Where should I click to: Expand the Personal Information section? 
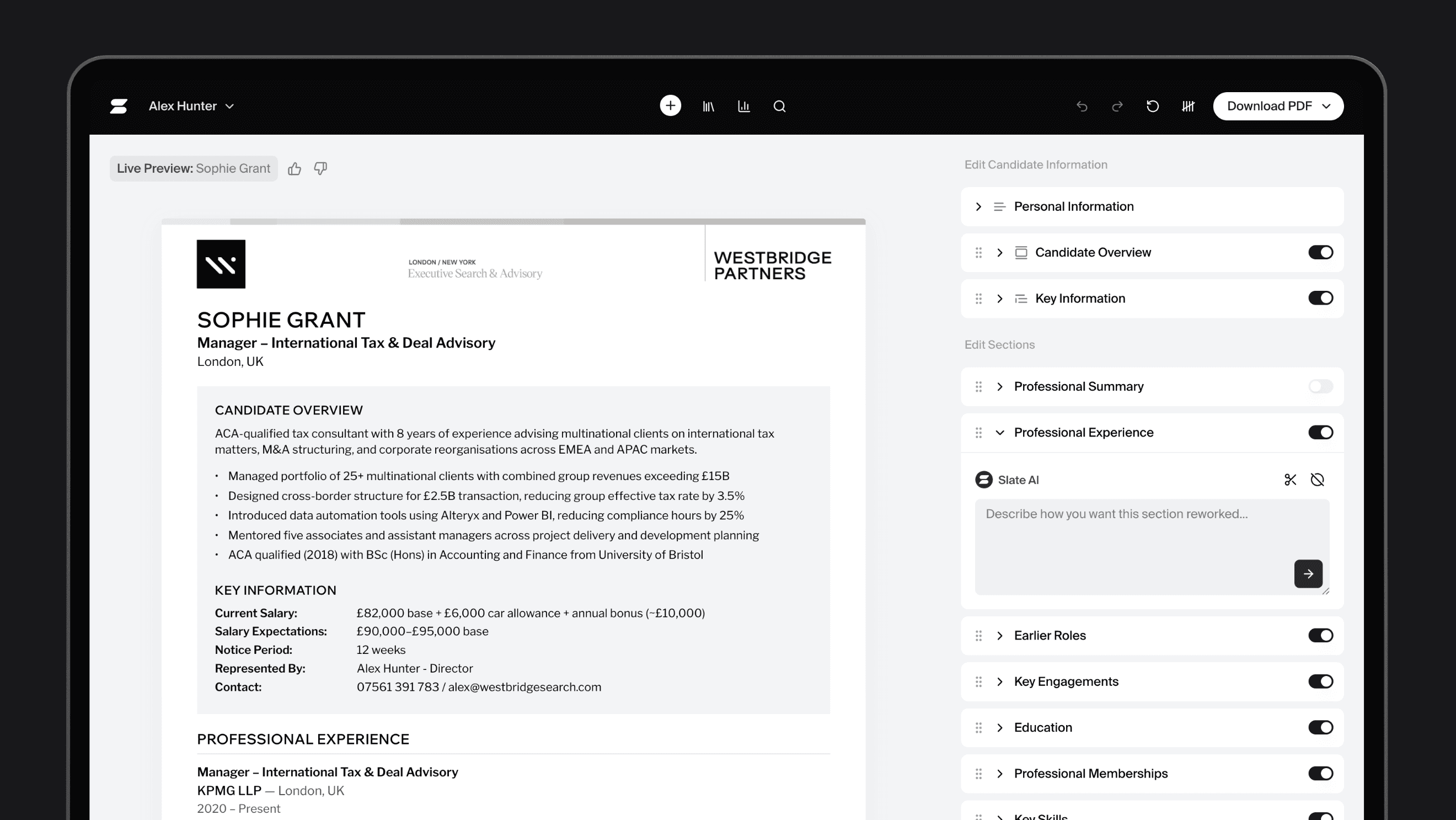[x=978, y=206]
